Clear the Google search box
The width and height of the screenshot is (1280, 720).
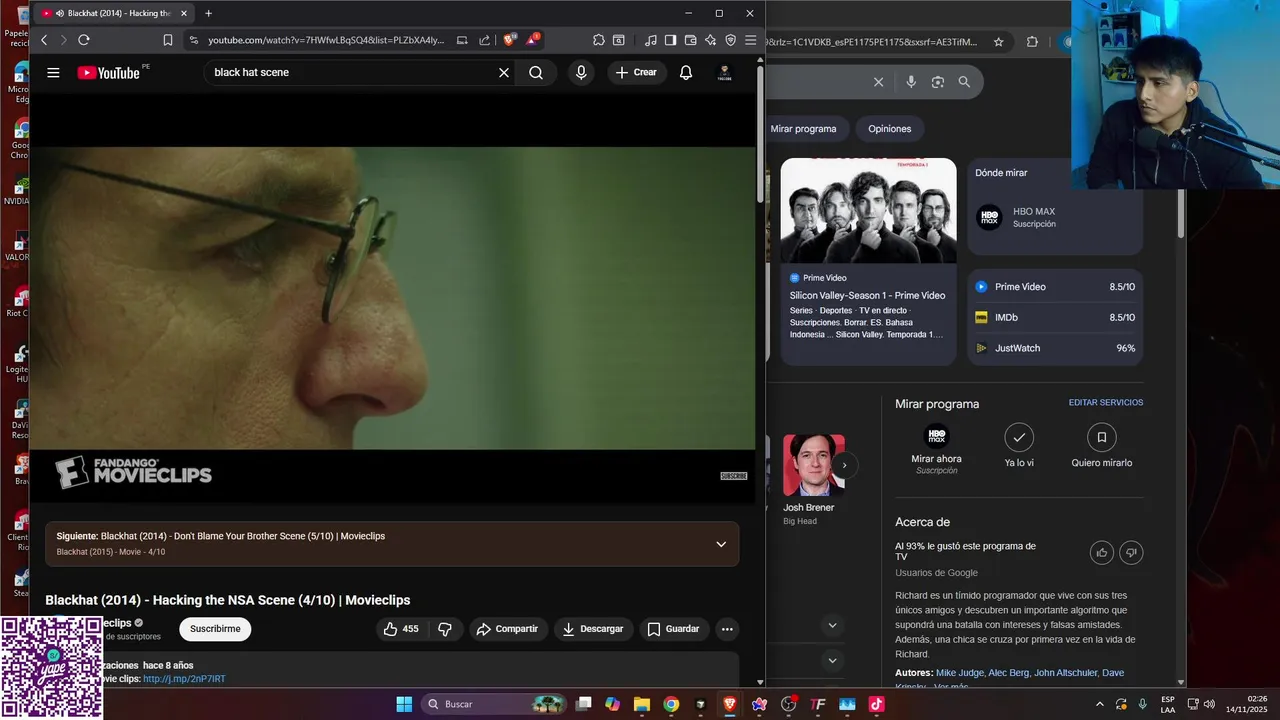879,82
